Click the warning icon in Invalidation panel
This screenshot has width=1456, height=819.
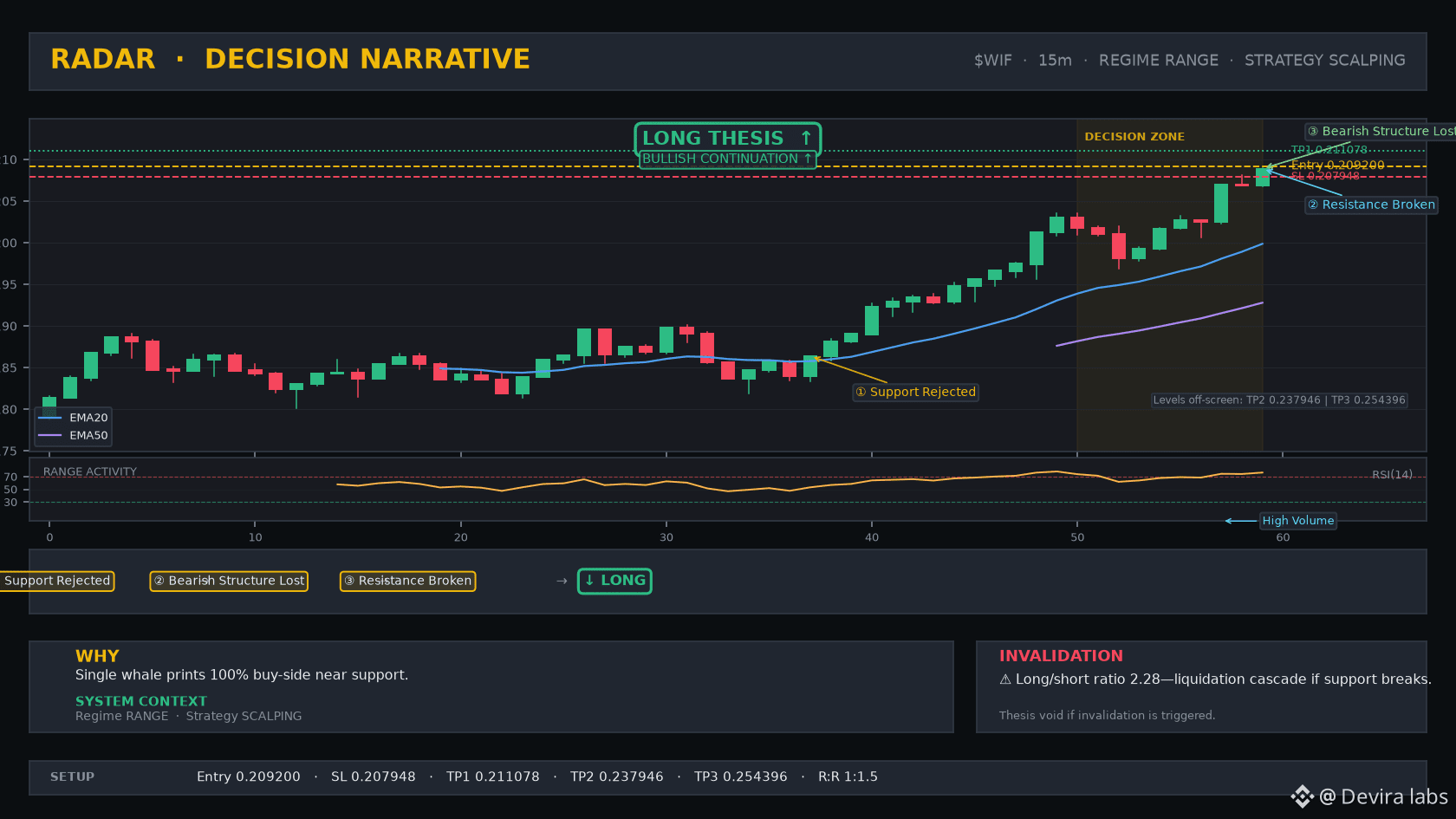1005,679
